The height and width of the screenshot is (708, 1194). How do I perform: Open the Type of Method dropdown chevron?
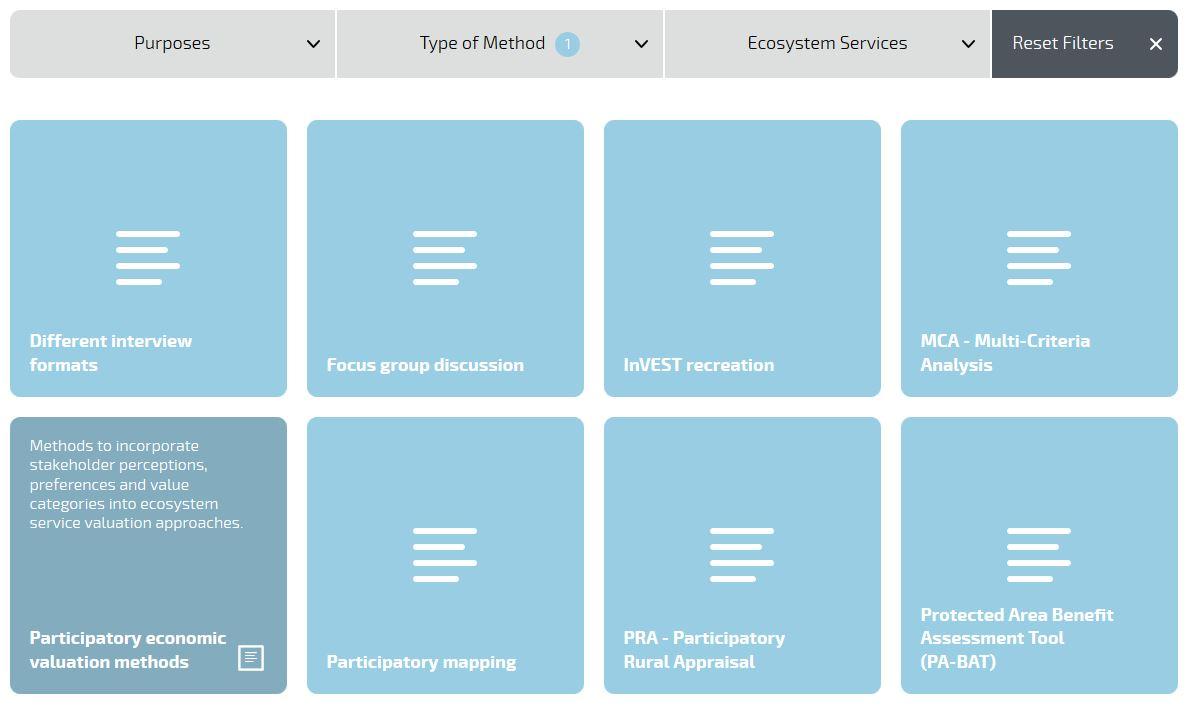pos(641,44)
